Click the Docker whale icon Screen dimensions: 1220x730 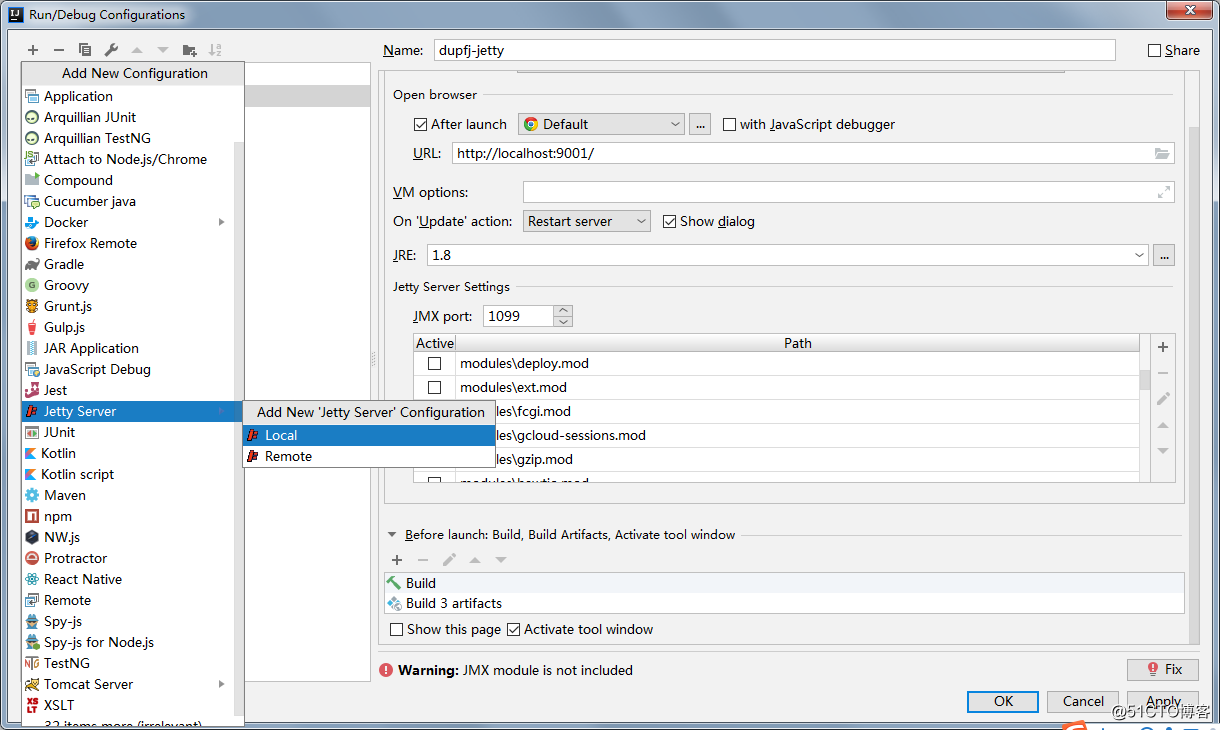(x=32, y=222)
